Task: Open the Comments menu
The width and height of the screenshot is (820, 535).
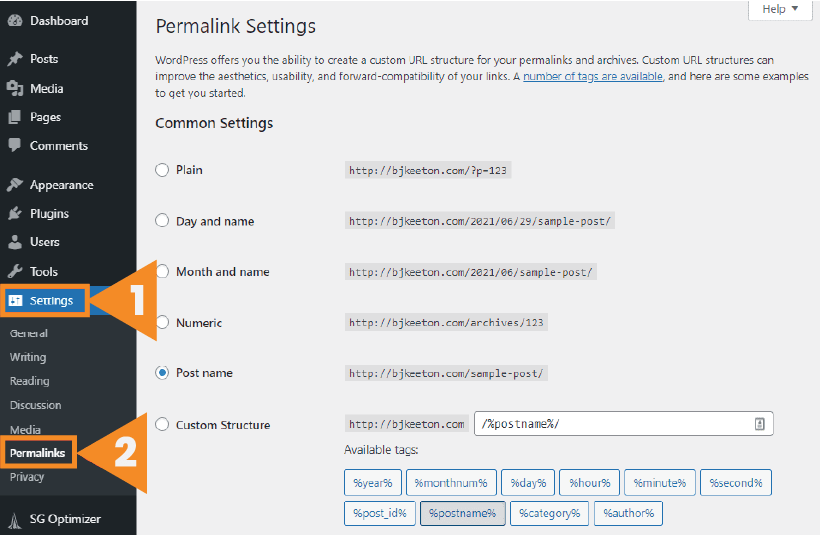Action: (x=59, y=145)
